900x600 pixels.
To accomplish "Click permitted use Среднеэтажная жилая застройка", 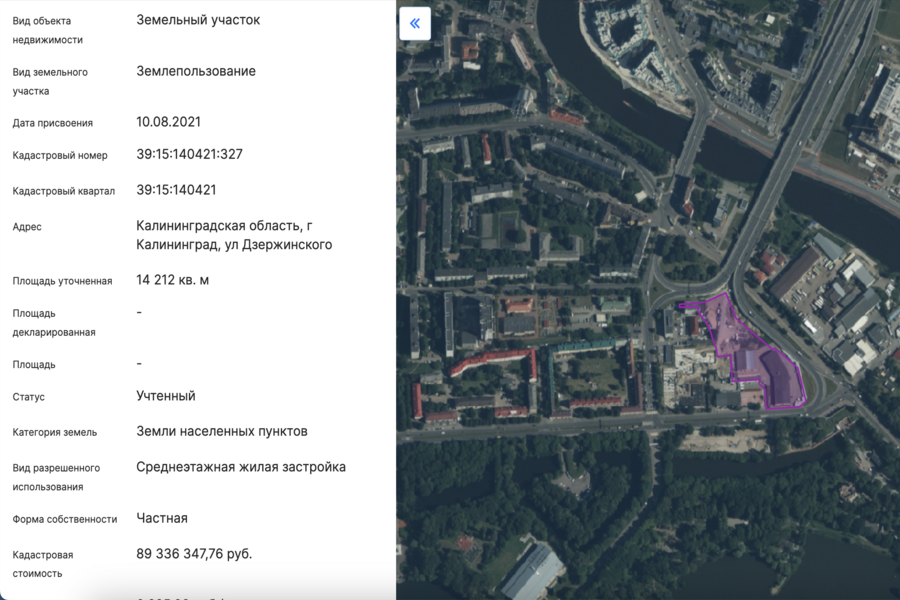I will click(x=241, y=467).
